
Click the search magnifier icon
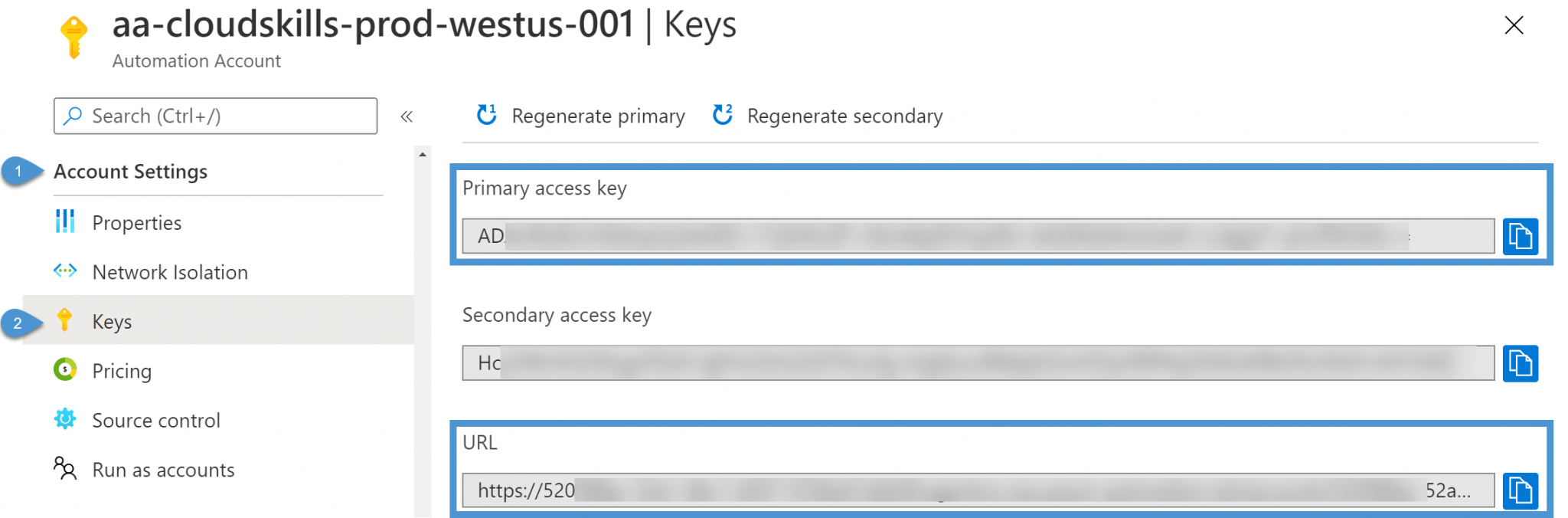pos(73,116)
